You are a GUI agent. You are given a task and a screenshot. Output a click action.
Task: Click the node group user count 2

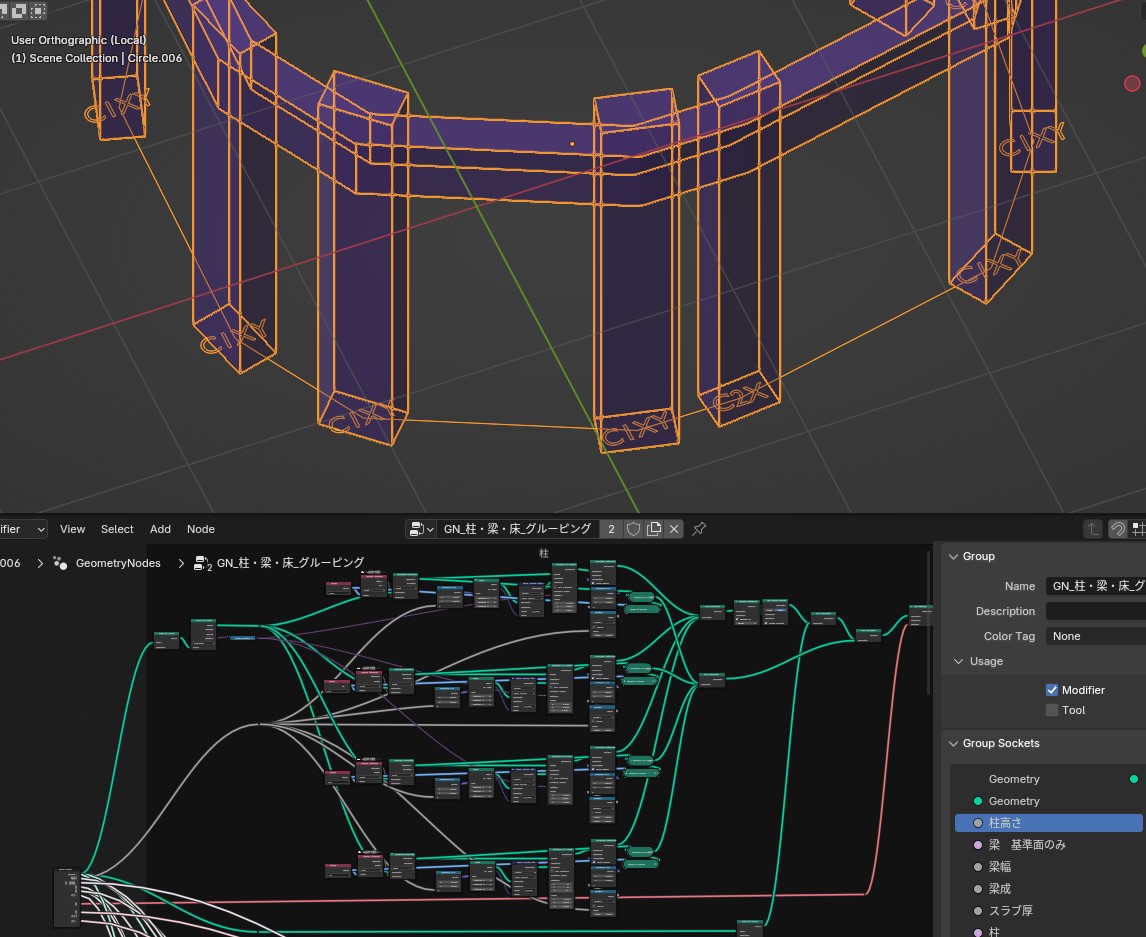611,529
